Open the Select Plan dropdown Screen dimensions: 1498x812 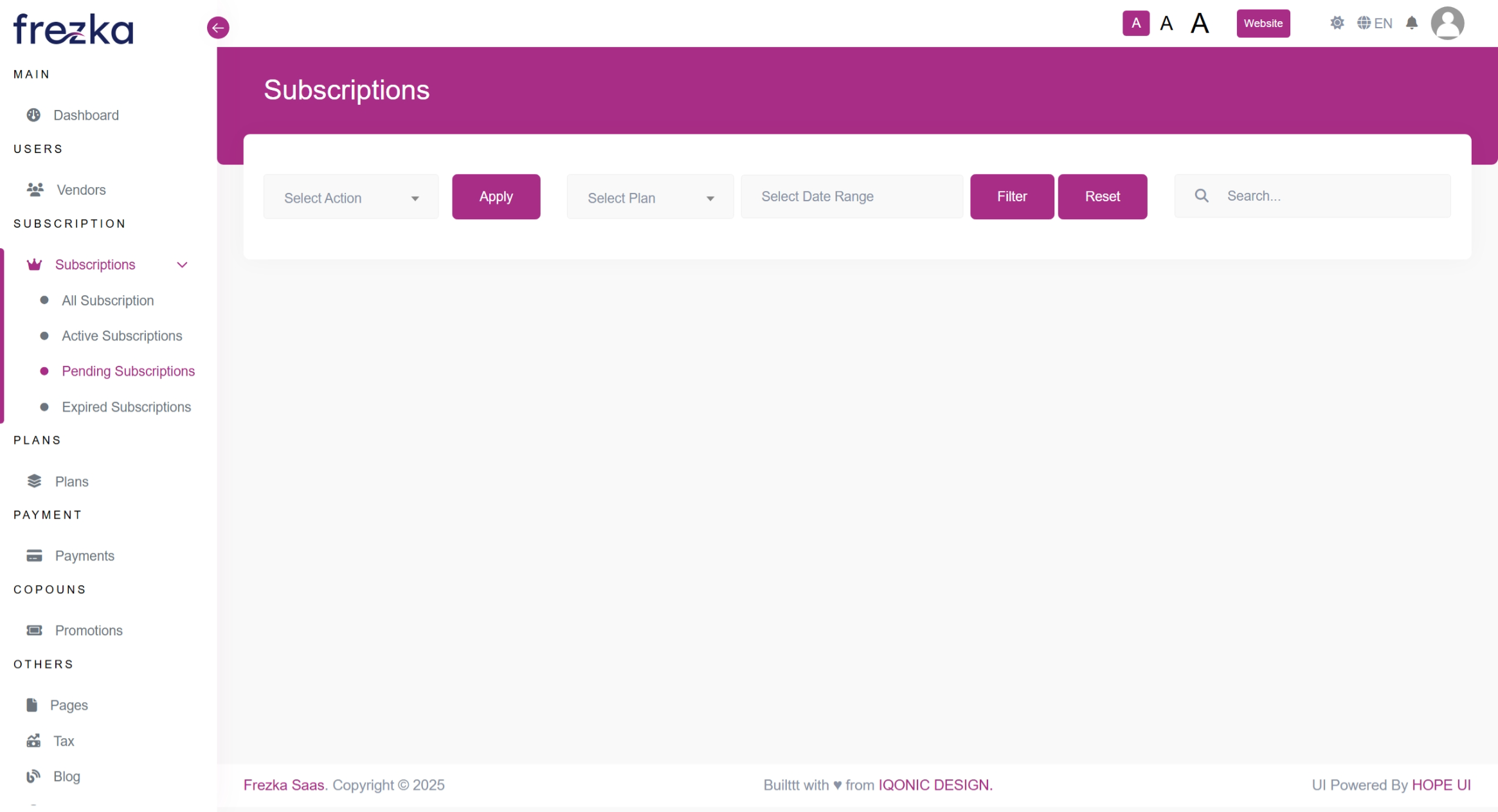(x=650, y=197)
